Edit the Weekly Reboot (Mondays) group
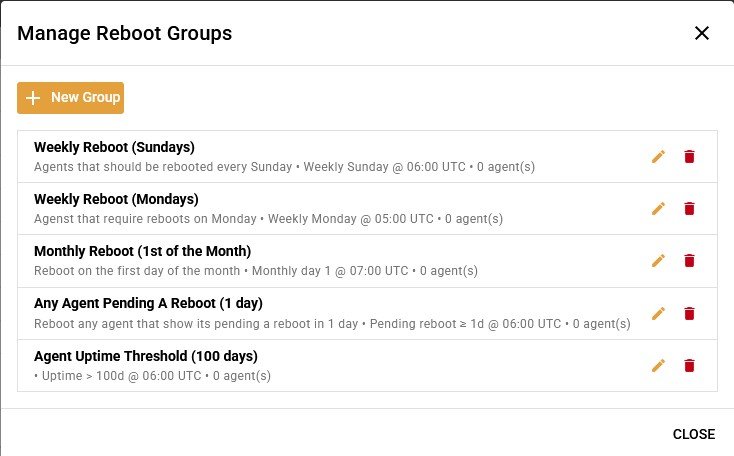The image size is (734, 456). tap(658, 209)
